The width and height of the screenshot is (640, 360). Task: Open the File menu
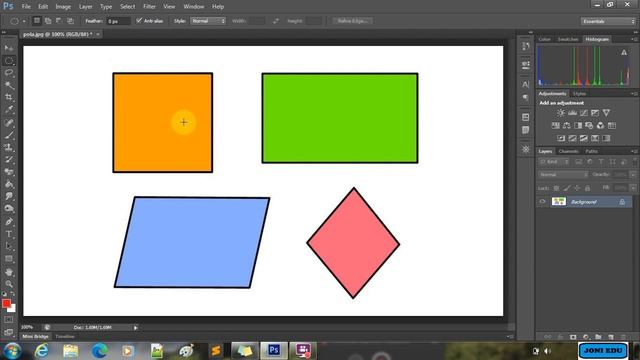(26, 7)
